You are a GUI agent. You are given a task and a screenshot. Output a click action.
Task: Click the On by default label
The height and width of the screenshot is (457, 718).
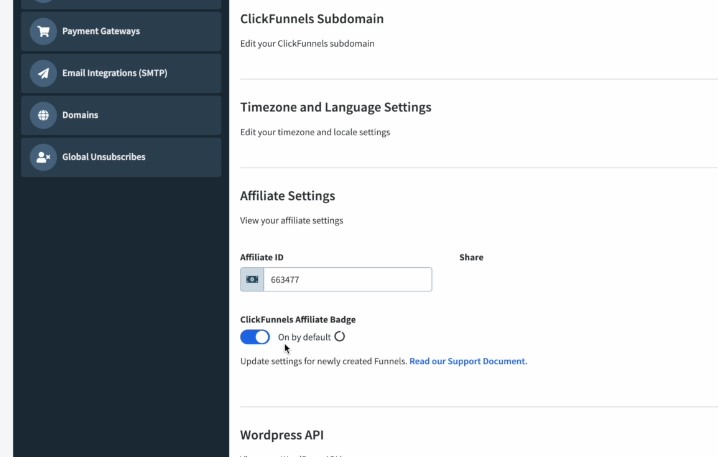click(304, 337)
